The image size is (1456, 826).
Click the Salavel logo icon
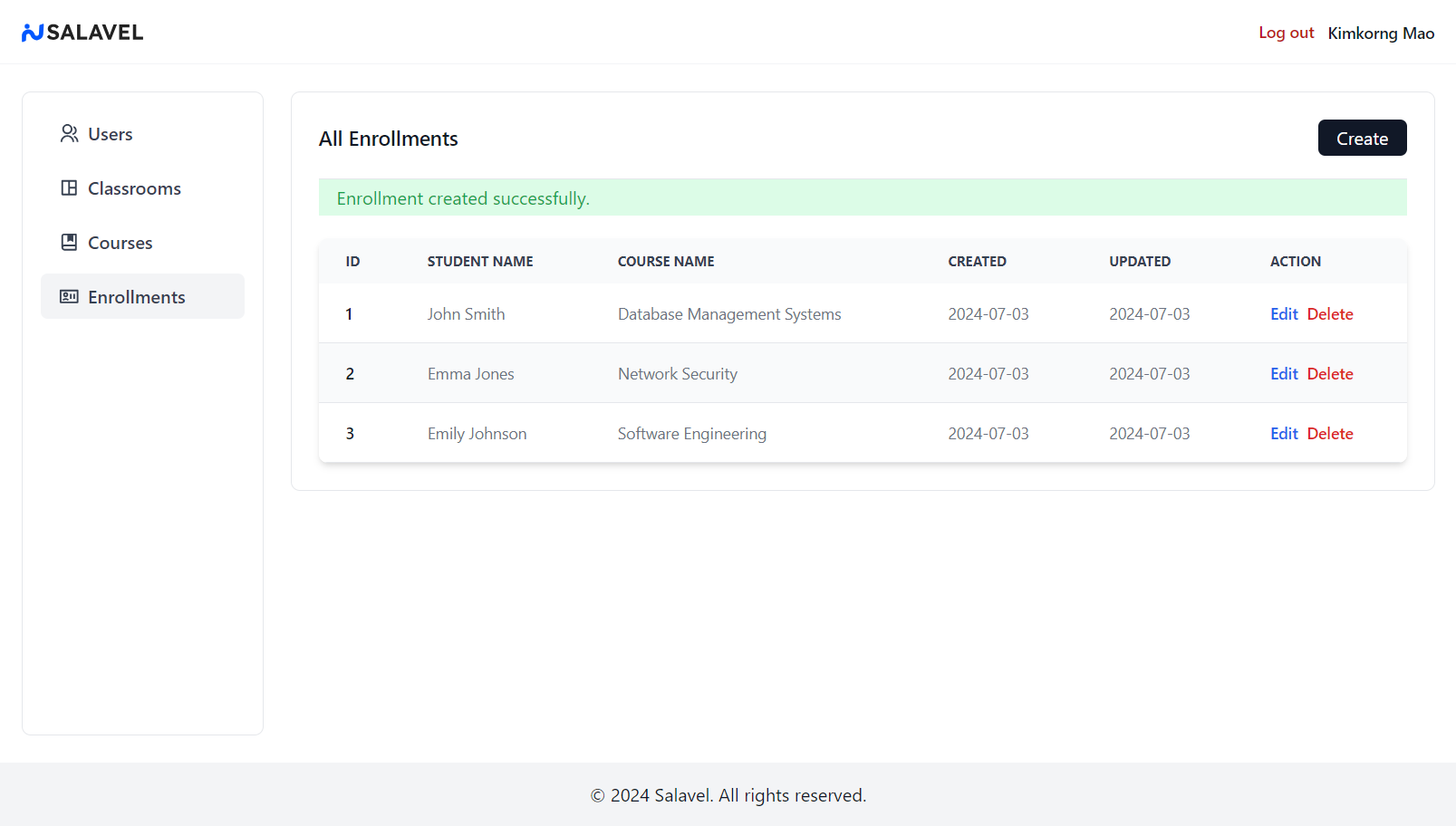pos(33,33)
